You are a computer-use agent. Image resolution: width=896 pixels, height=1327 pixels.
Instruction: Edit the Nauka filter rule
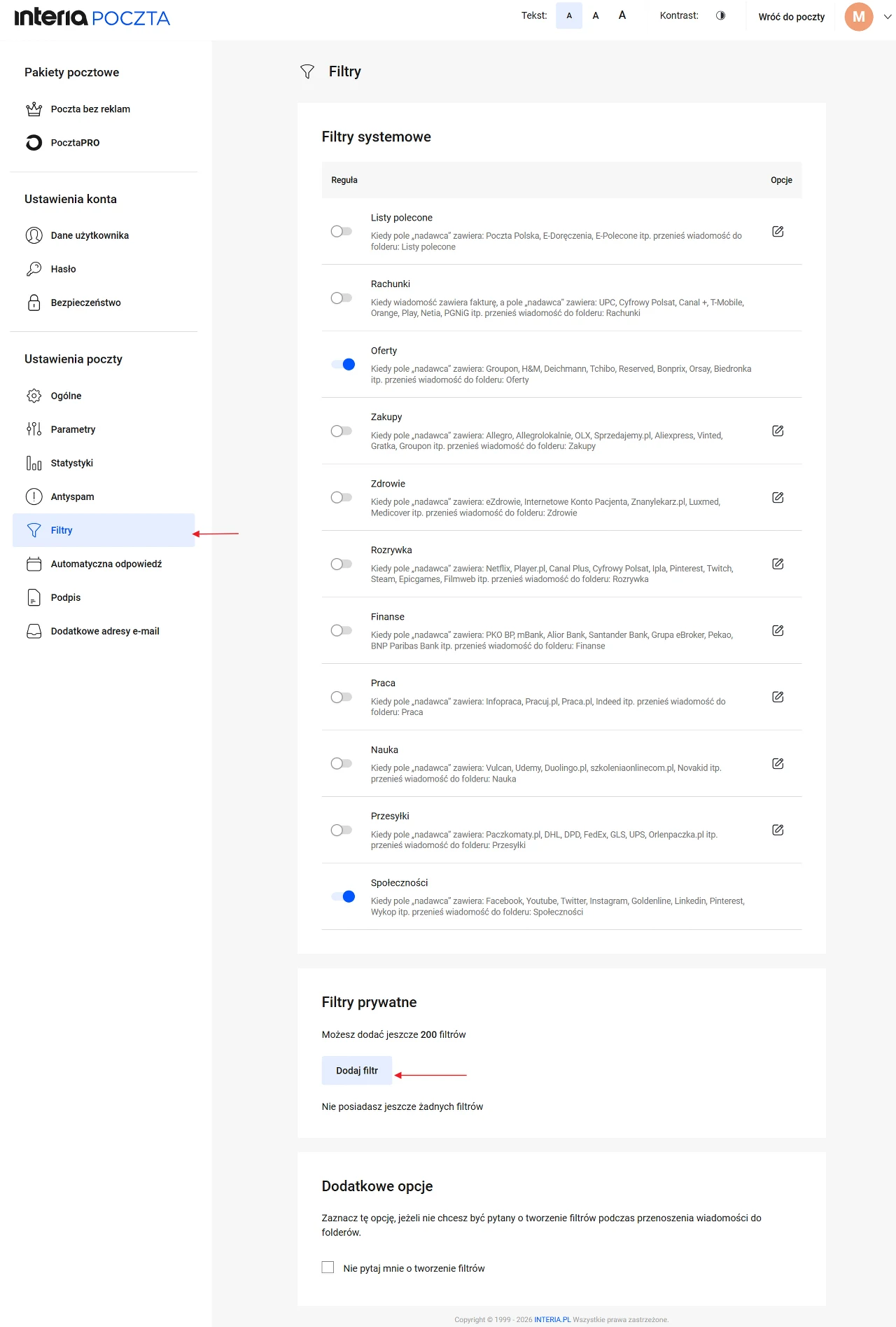pyautogui.click(x=778, y=763)
